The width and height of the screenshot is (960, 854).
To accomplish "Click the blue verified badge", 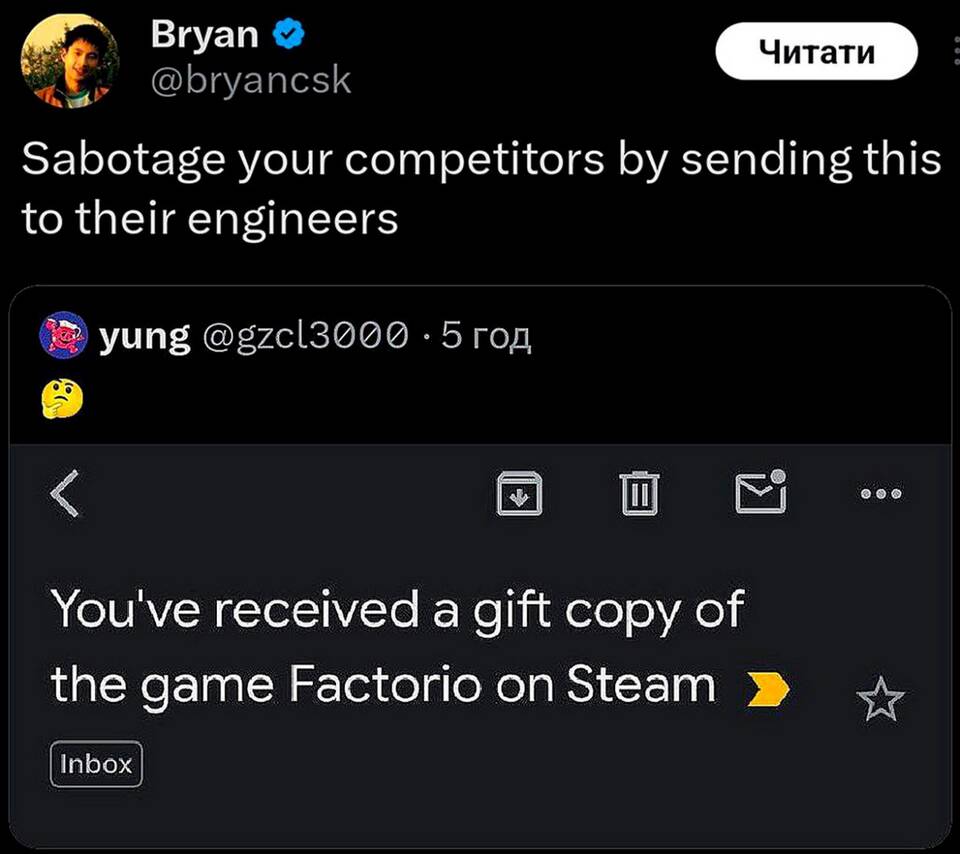I will 289,35.
